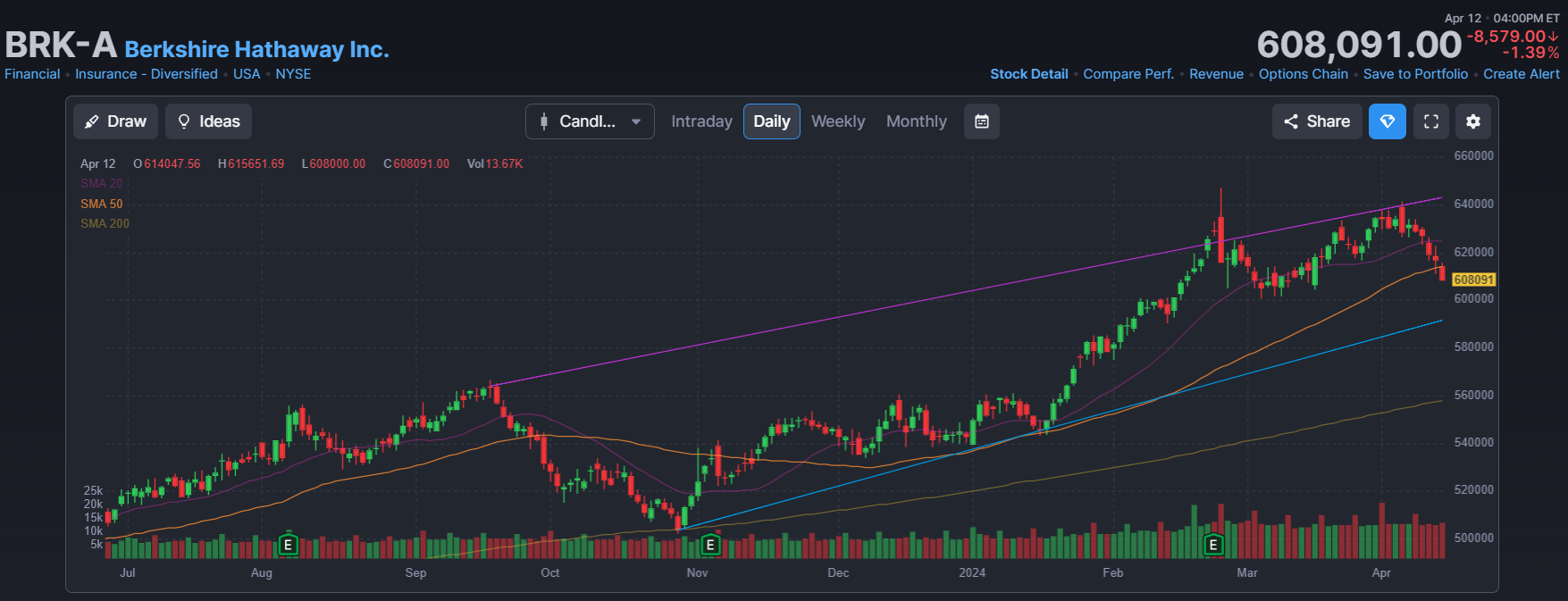Switch to the Intraday timeframe
1568x601 pixels.
coord(701,121)
